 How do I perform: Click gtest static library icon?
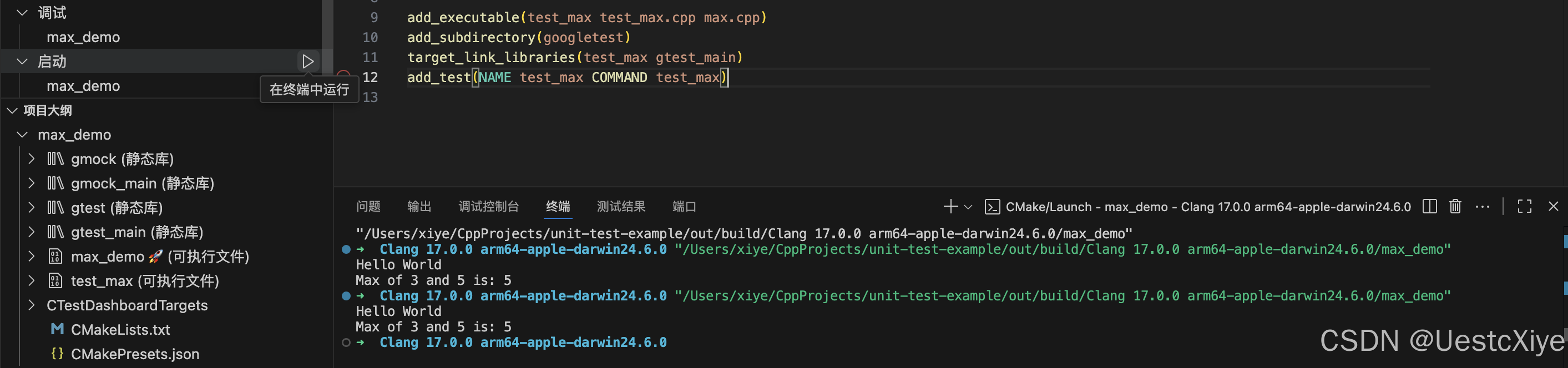click(x=55, y=207)
